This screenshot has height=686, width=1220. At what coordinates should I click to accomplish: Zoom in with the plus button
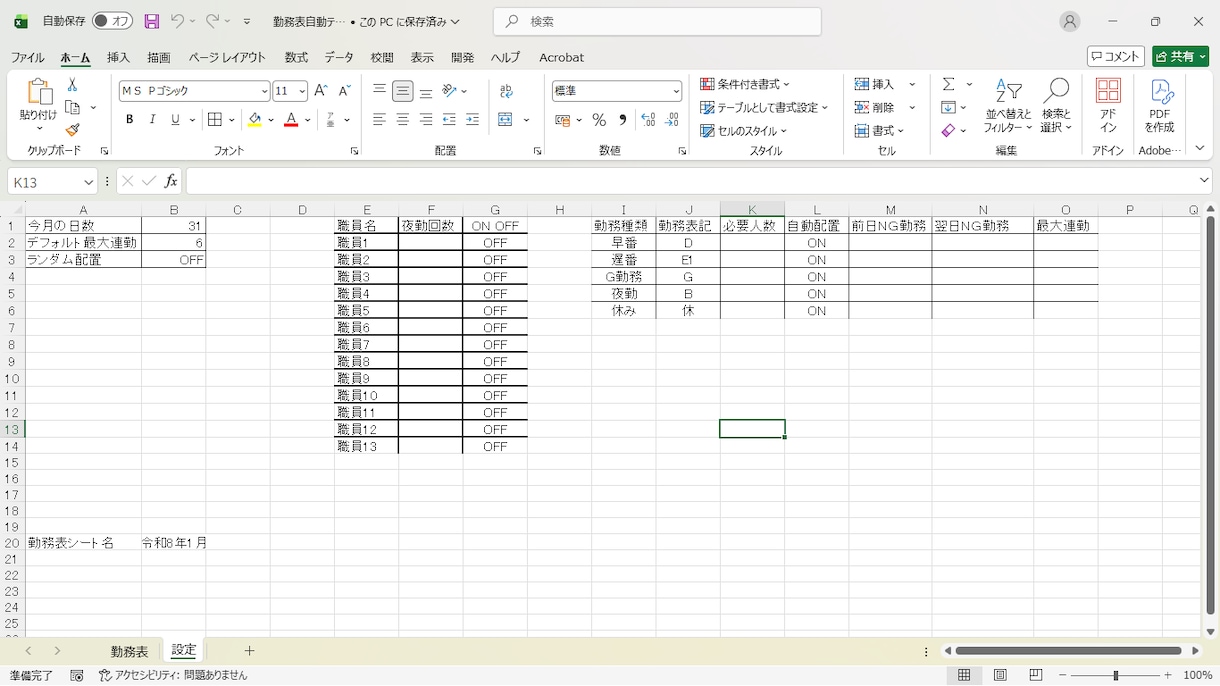point(1167,676)
